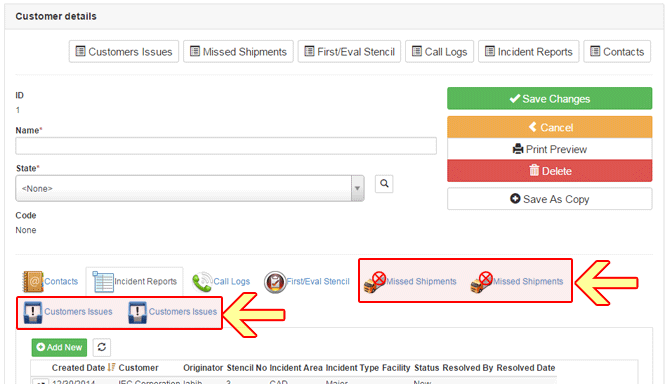Open second Missed Shipments tab
The height and width of the screenshot is (384, 666).
click(x=517, y=281)
